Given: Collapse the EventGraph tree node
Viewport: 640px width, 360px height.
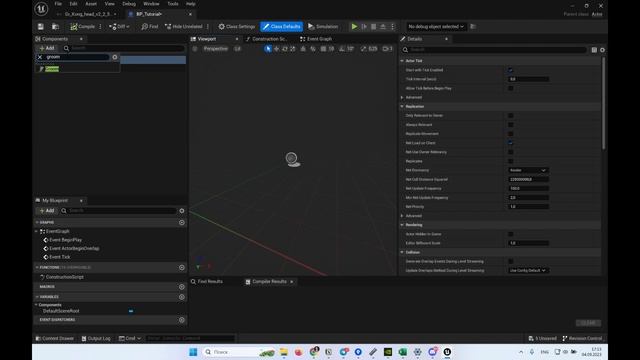Looking at the screenshot, I should pos(36,231).
